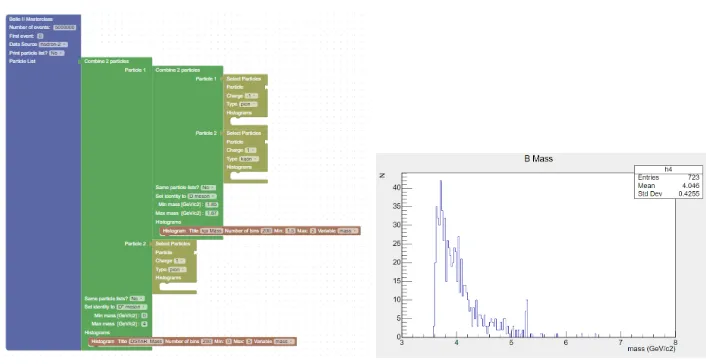The height and width of the screenshot is (364, 706).
Task: Open Same particle lists dropdown in outer Combine block
Action: coord(137,299)
